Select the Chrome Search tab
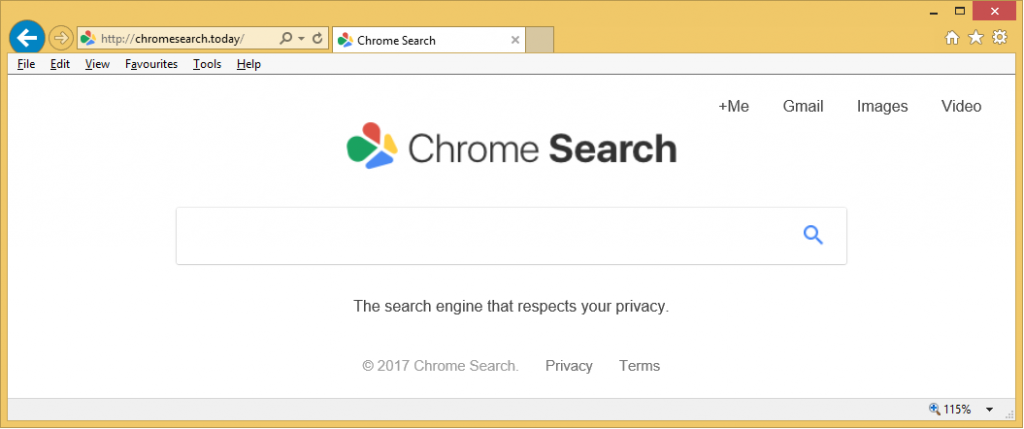 420,41
